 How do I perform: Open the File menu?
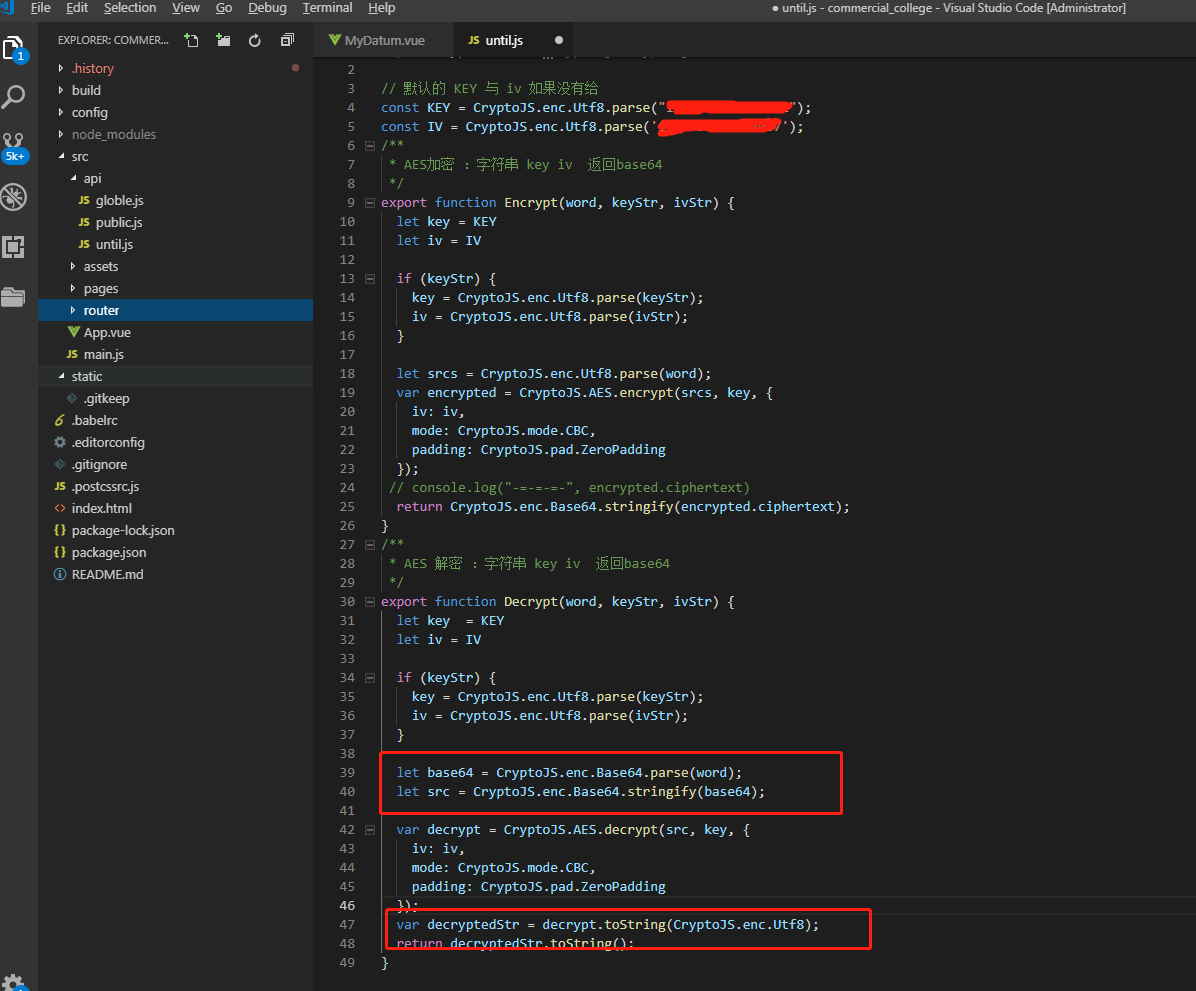pos(40,8)
